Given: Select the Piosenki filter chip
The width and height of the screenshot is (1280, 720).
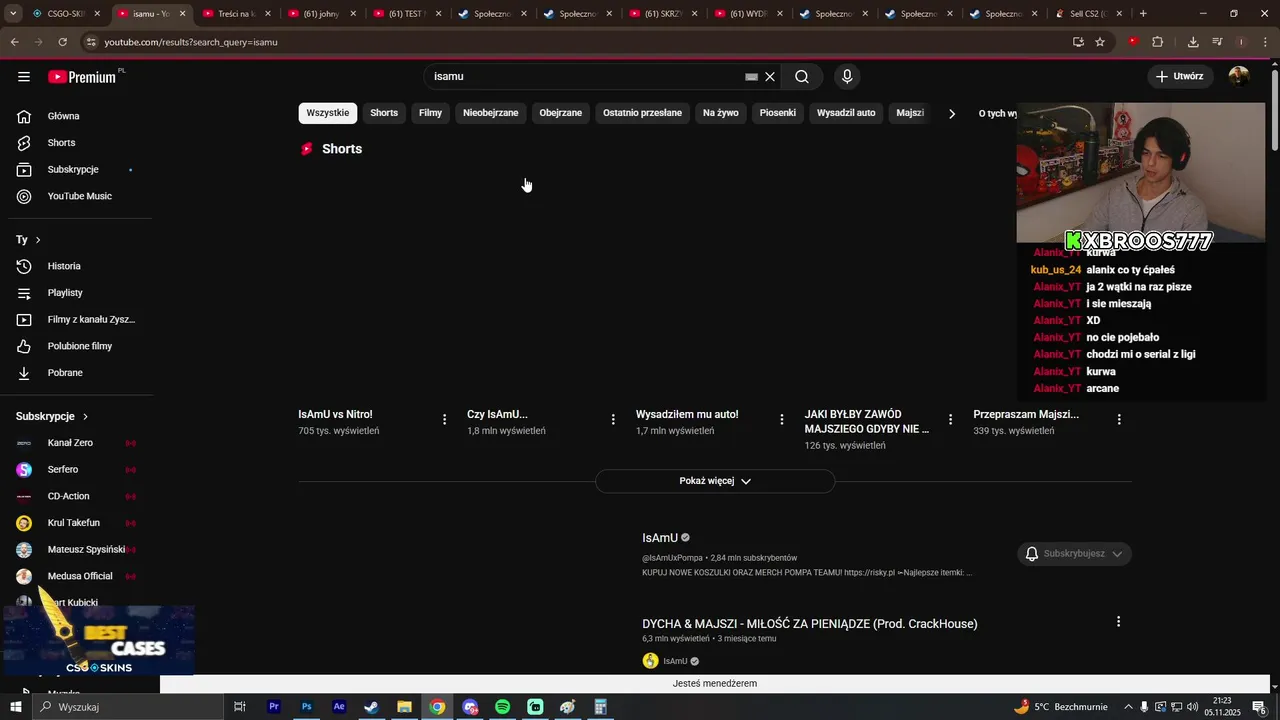Looking at the screenshot, I should 778,113.
